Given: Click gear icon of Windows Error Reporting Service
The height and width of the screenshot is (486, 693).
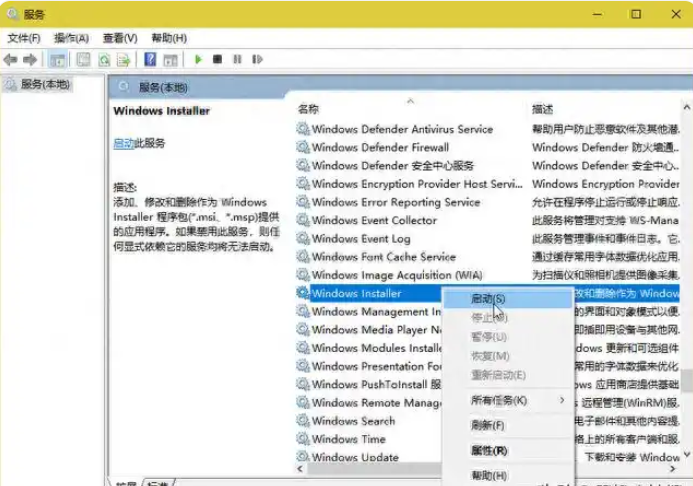Looking at the screenshot, I should (x=303, y=202).
